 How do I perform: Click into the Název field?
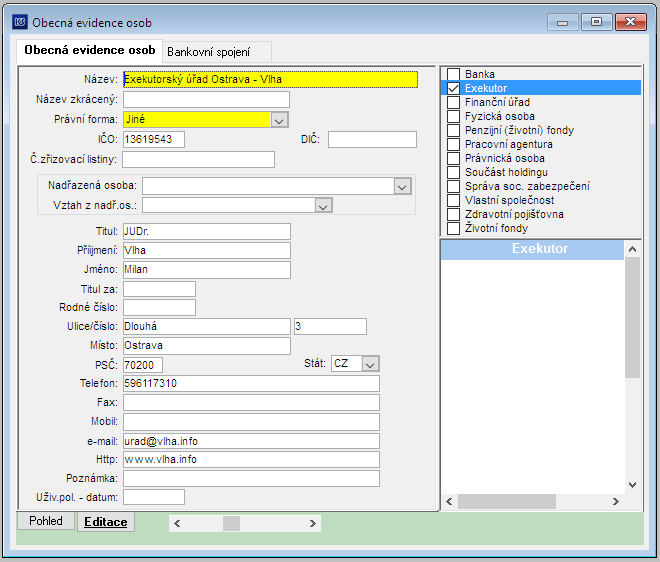pyautogui.click(x=270, y=79)
